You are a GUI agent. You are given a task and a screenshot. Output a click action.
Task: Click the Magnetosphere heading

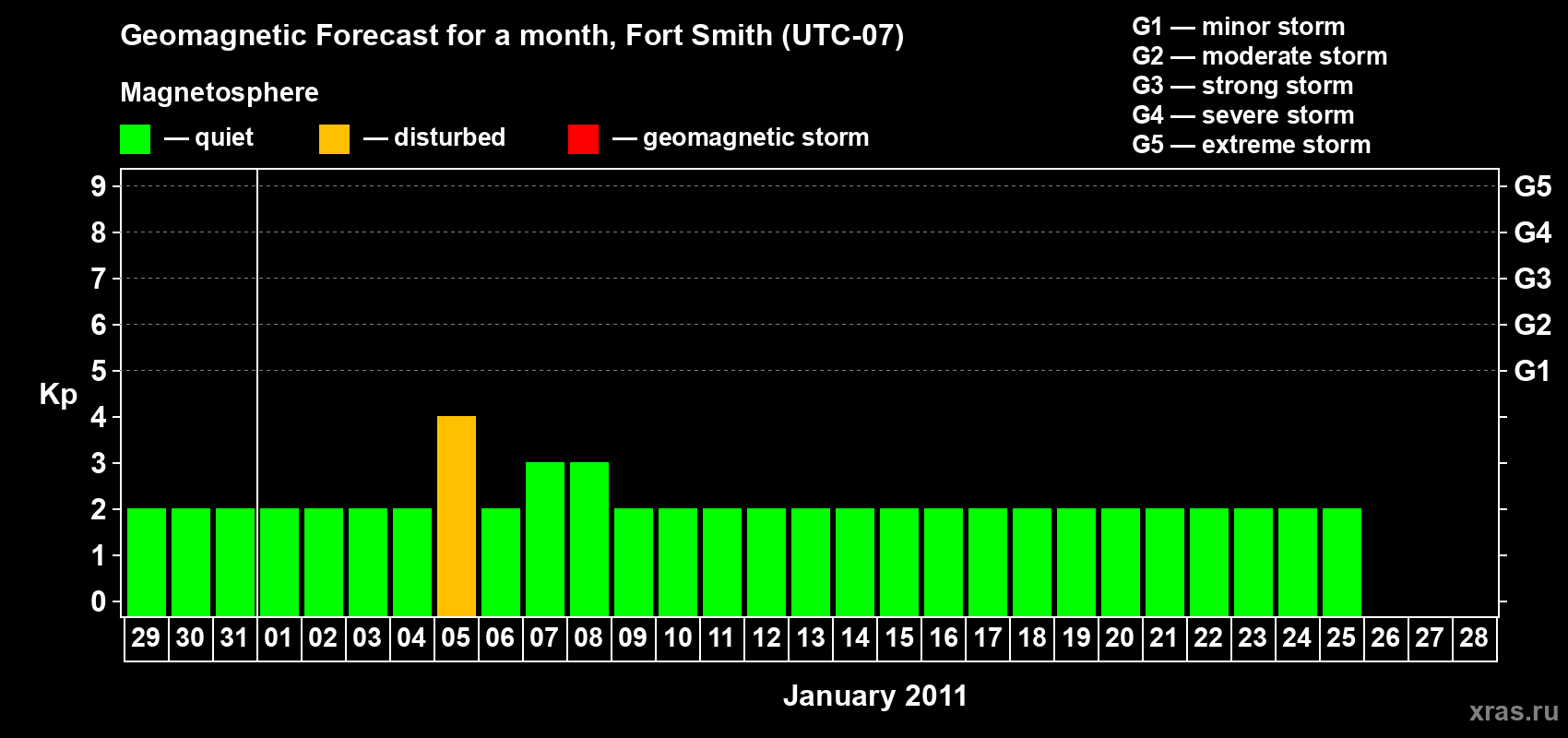[220, 92]
